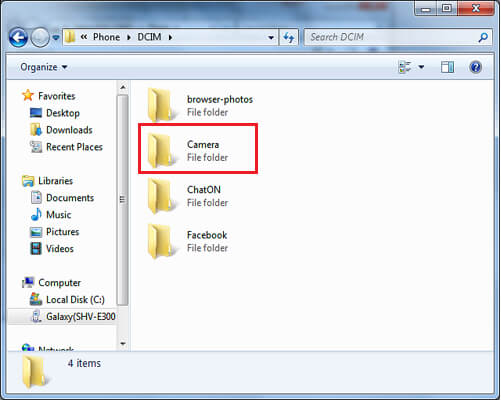Open the Help question mark icon
The width and height of the screenshot is (501, 401).
tap(475, 67)
